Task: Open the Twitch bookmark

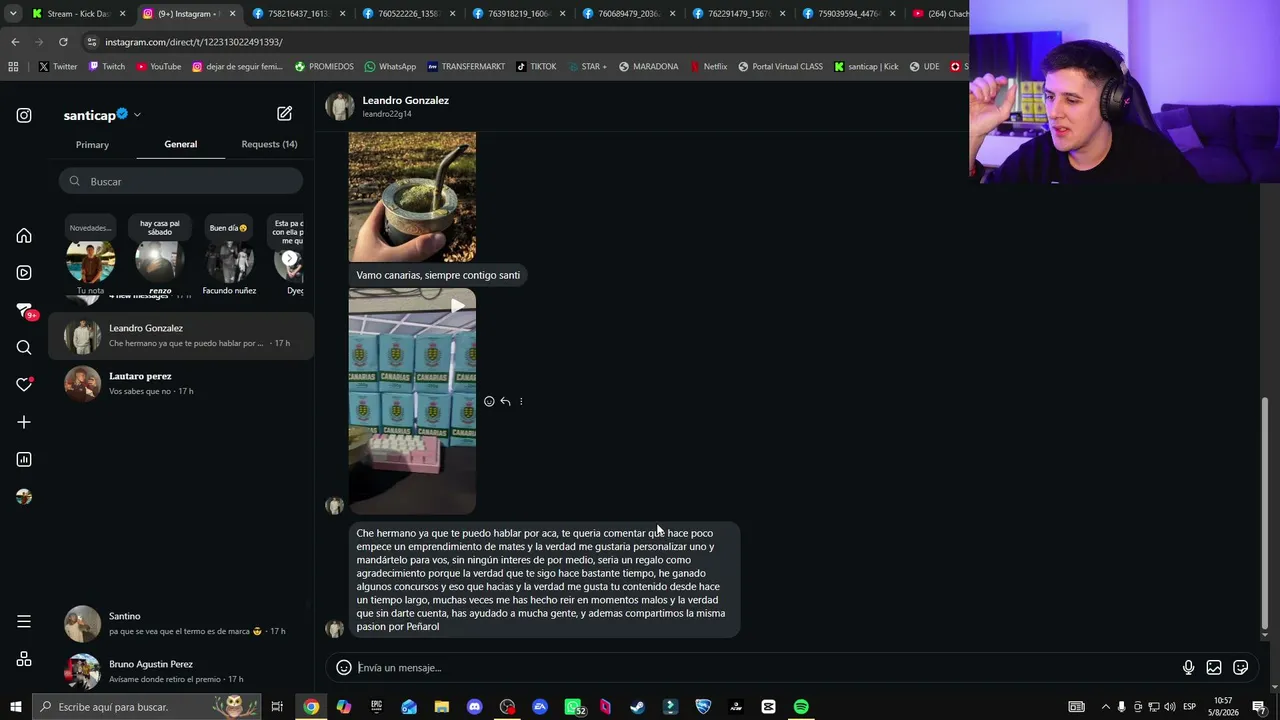Action: pos(107,67)
